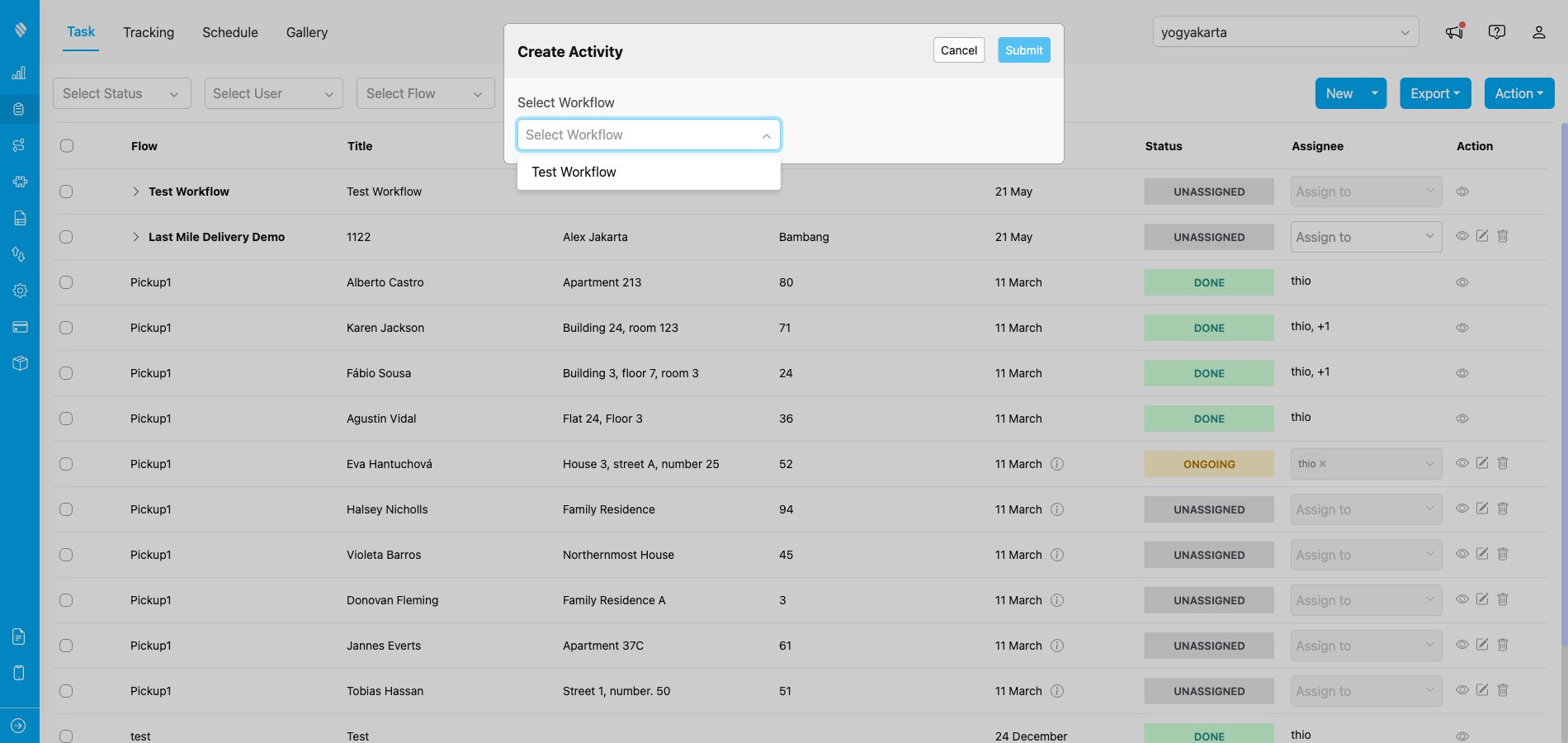The height and width of the screenshot is (743, 1568).
Task: Open the announcements megaphone icon
Action: click(x=1454, y=32)
